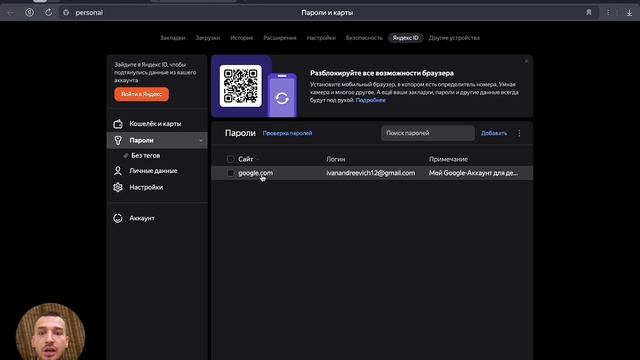
Task: Close the browser features banner
Action: coord(527,61)
